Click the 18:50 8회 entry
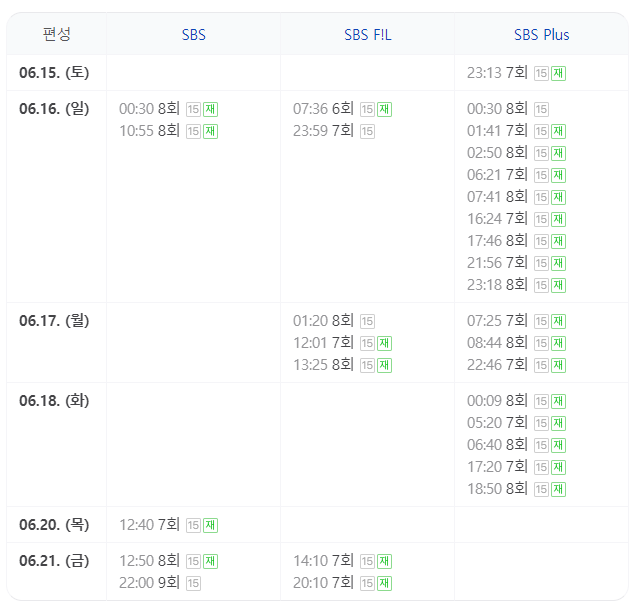The height and width of the screenshot is (615, 640). (x=497, y=489)
